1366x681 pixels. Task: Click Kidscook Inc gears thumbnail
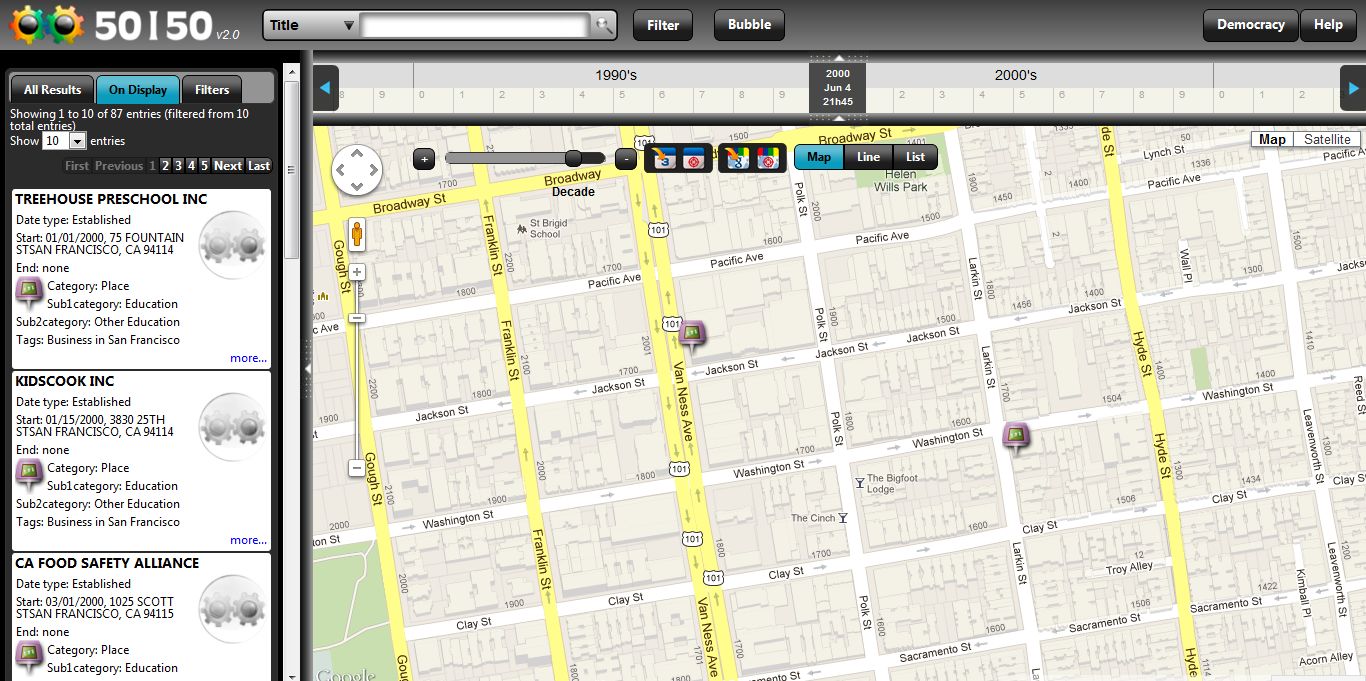[x=233, y=426]
